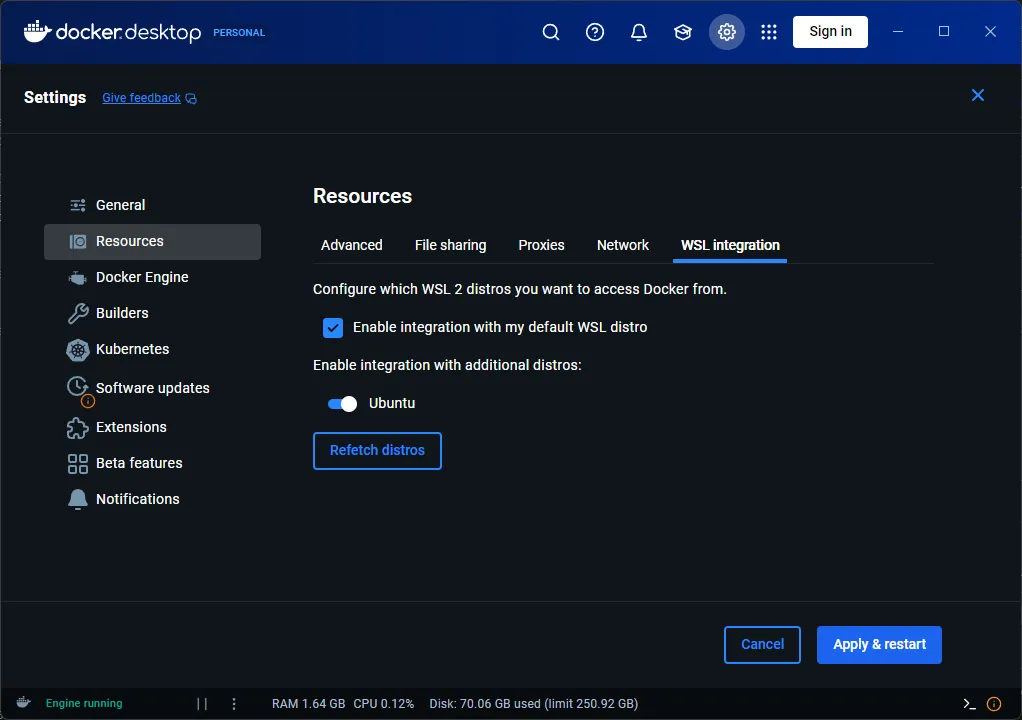
Task: Open the notifications bell in header
Action: click(x=639, y=32)
